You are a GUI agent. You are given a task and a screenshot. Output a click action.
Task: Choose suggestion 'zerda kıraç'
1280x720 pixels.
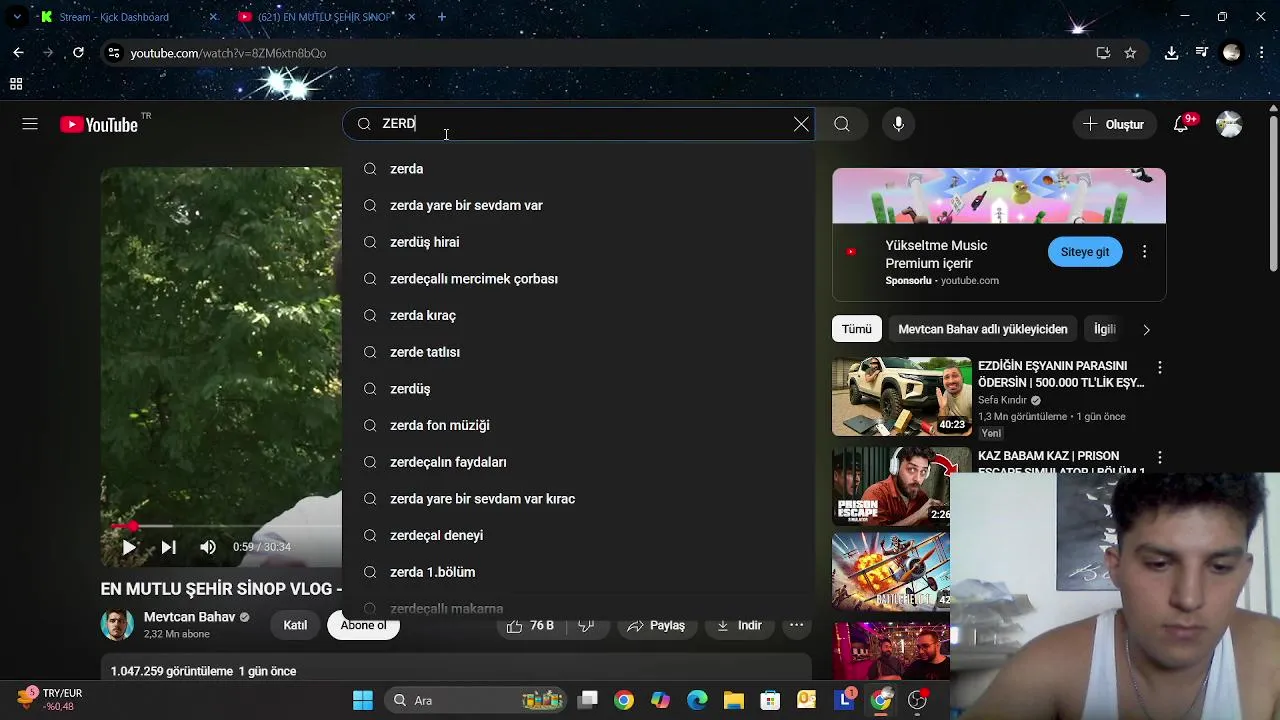click(x=578, y=315)
